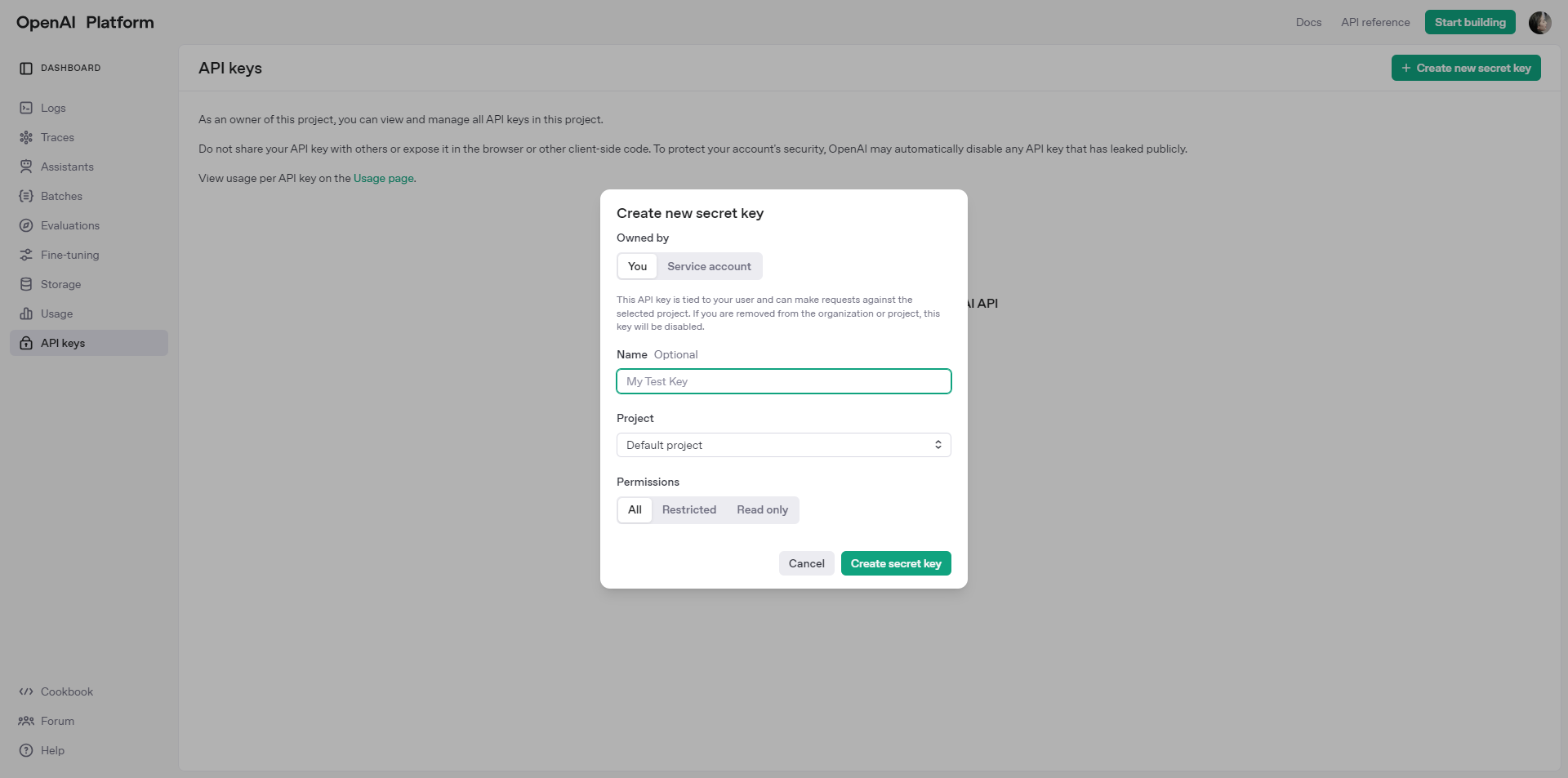Screen dimensions: 1568x778
Task: Choose Read only permissions
Action: coord(762,509)
